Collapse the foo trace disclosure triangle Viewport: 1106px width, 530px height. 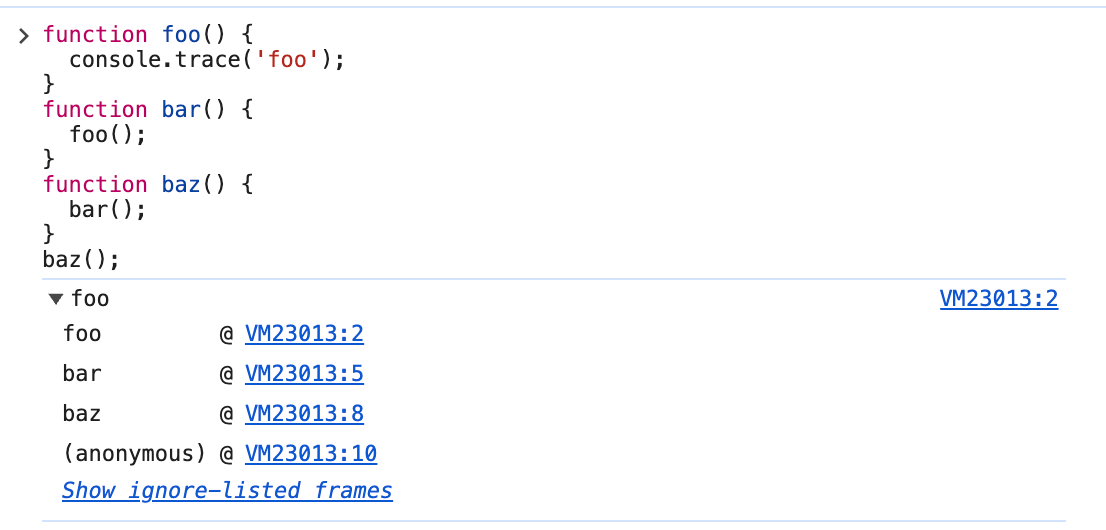click(x=55, y=299)
